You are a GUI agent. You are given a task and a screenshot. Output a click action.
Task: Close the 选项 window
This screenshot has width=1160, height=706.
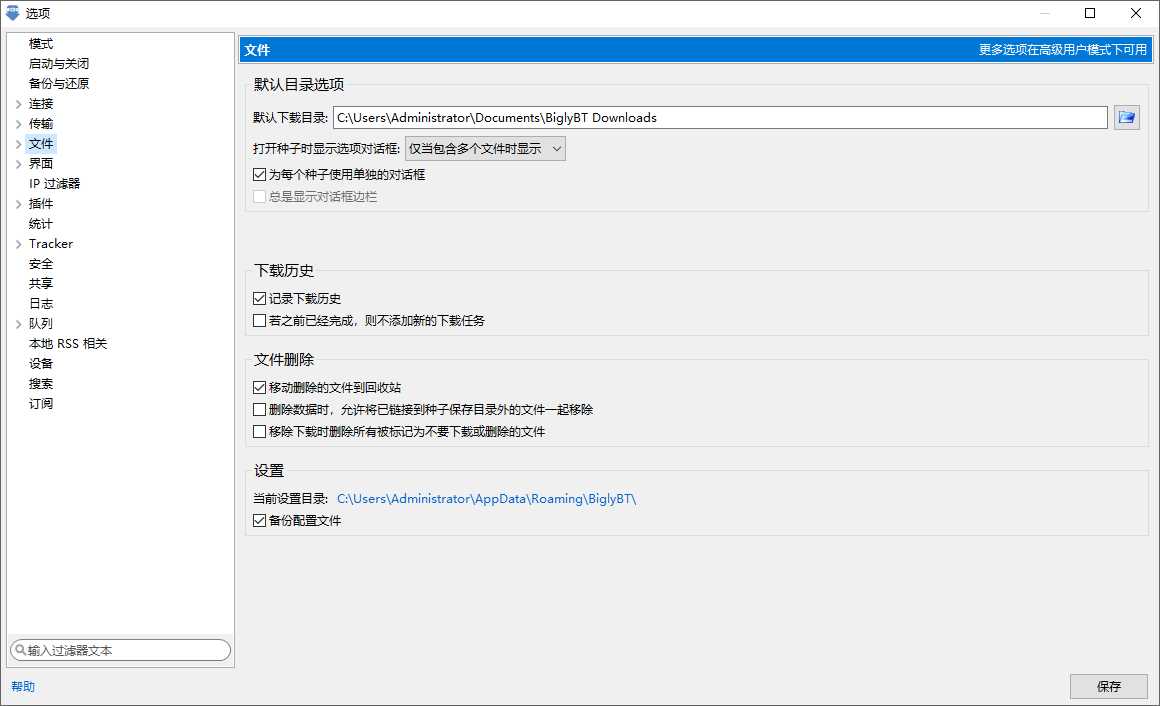1136,13
